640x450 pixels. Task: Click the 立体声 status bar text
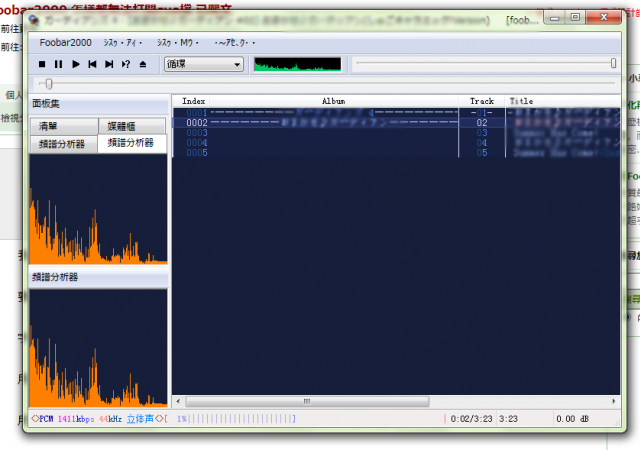pyautogui.click(x=140, y=419)
